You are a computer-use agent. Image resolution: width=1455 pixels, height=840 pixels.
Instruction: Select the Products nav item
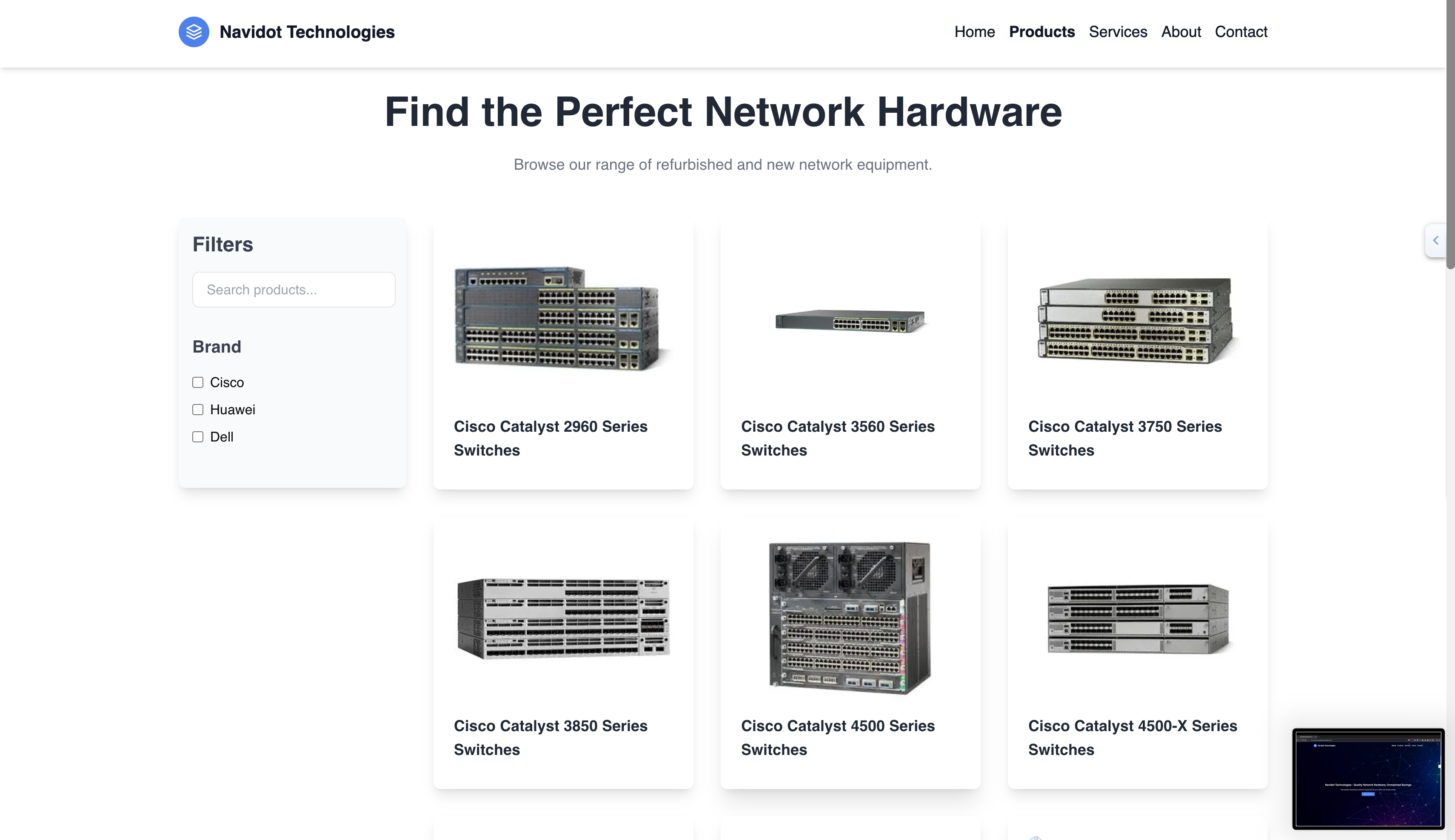pos(1041,32)
